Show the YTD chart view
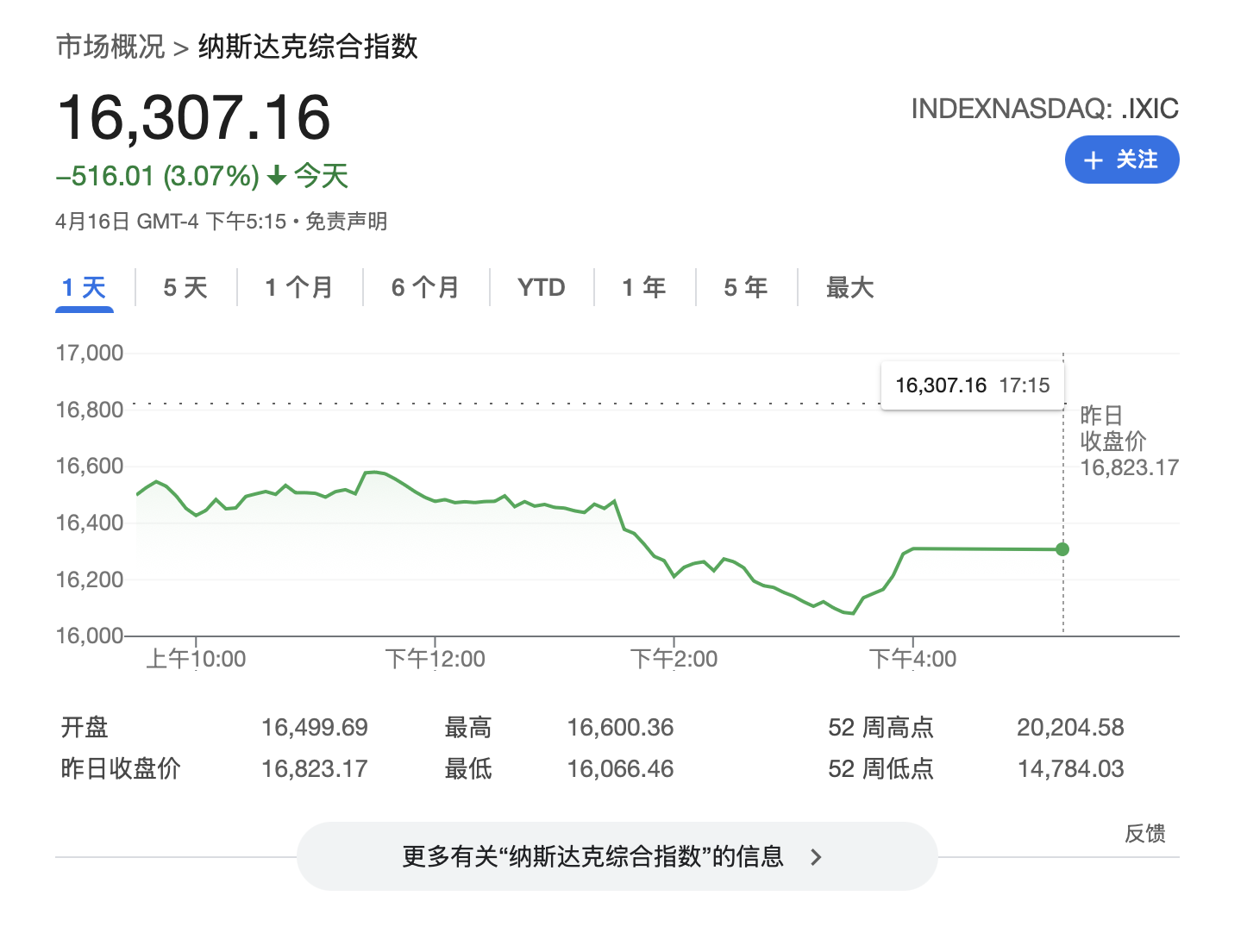Image resolution: width=1247 pixels, height=952 pixels. [541, 287]
